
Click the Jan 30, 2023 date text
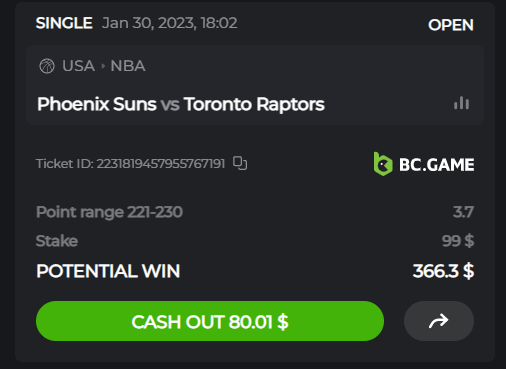pos(149,23)
